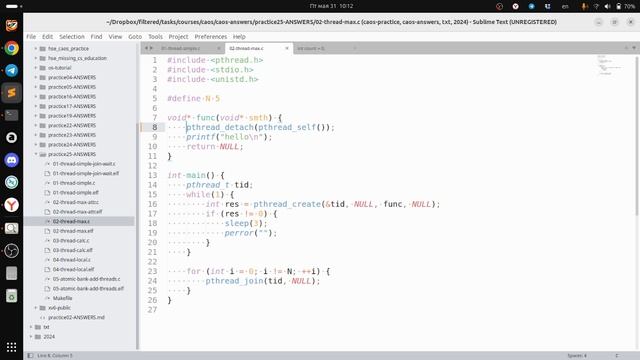Toggle the sidebar using the status bar icon
The image size is (640, 360).
30,356
